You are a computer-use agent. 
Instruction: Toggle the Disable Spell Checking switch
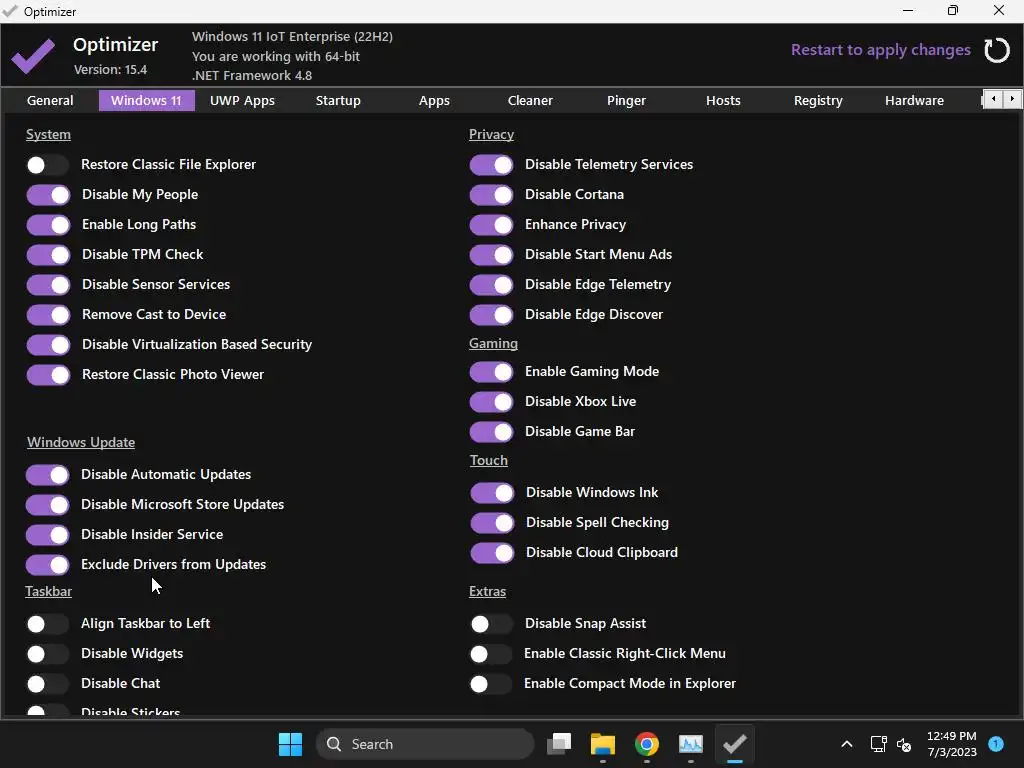(492, 522)
